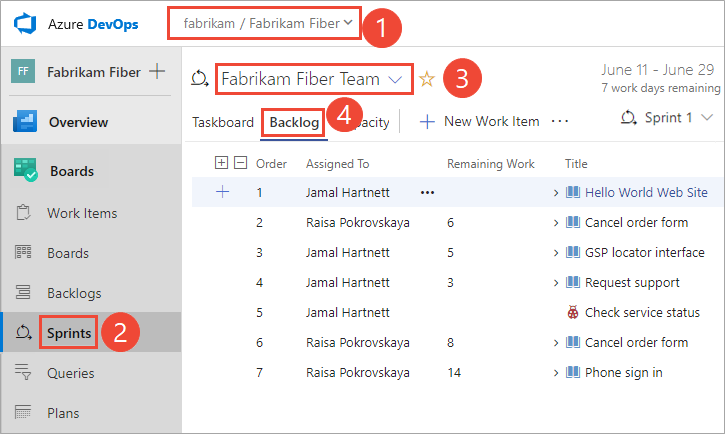Image resolution: width=725 pixels, height=434 pixels.
Task: Click remaining work value 8
Action: [x=450, y=342]
